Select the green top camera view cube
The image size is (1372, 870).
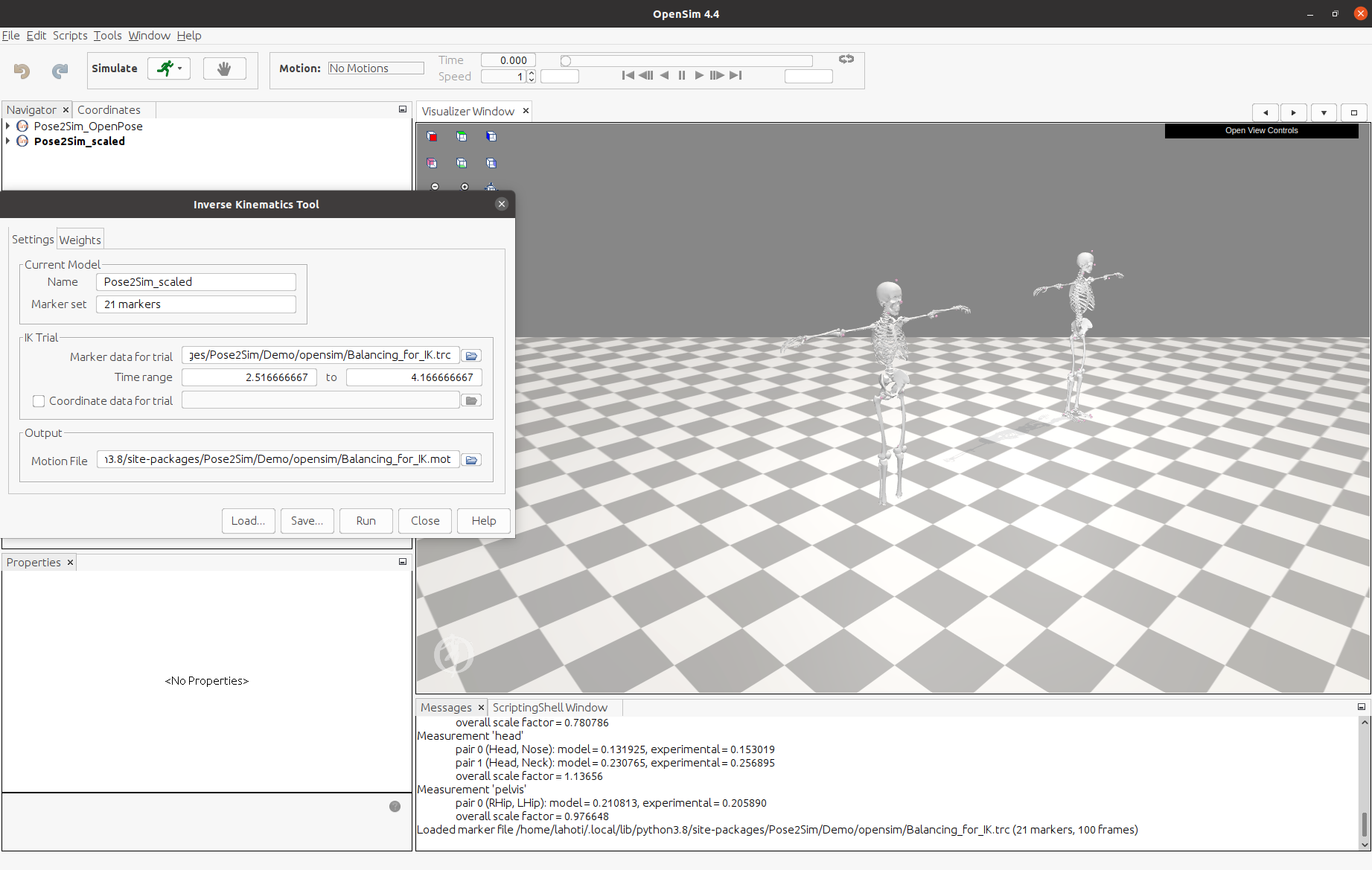pos(462,135)
